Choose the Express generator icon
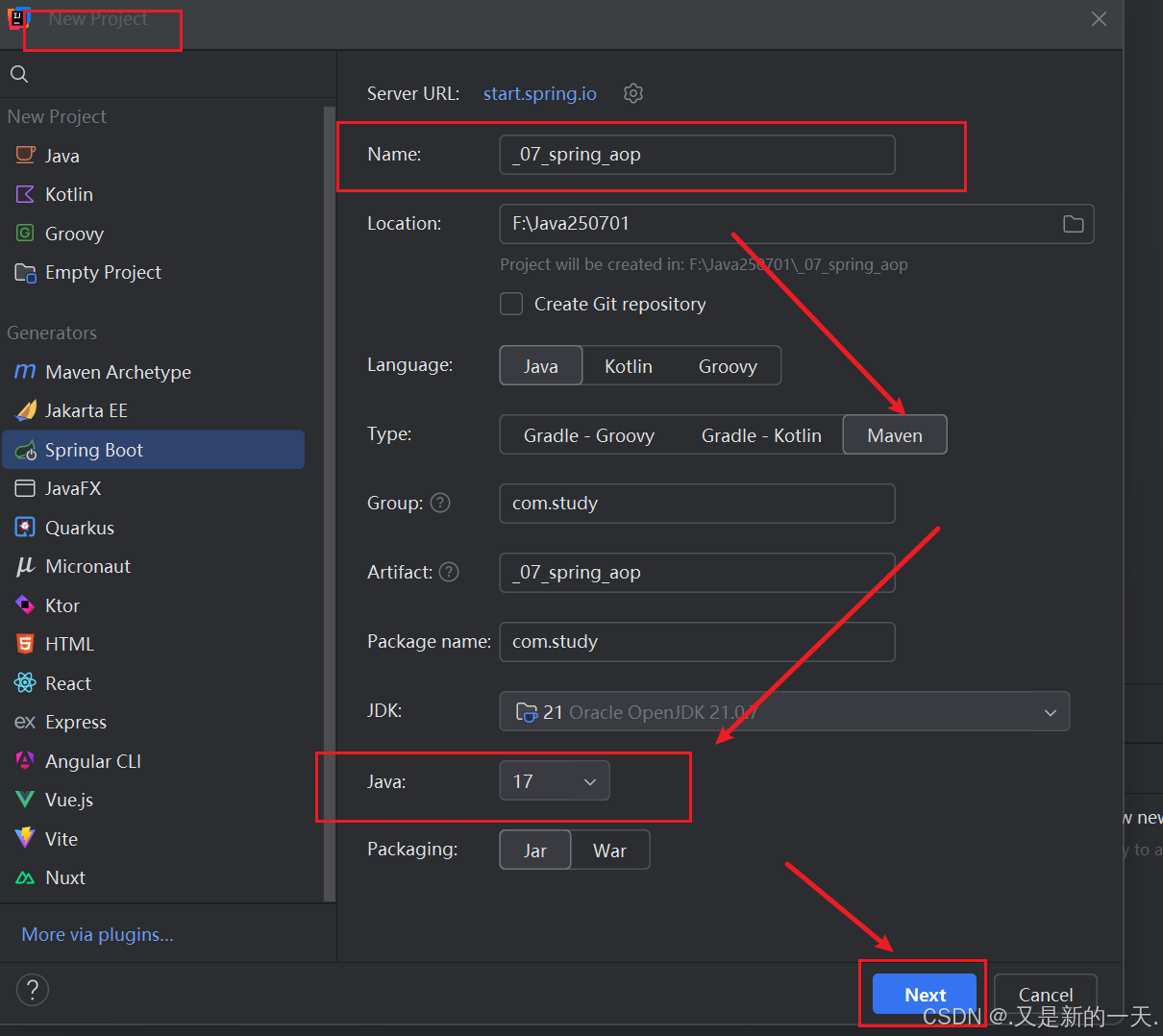This screenshot has width=1163, height=1036. coord(26,722)
